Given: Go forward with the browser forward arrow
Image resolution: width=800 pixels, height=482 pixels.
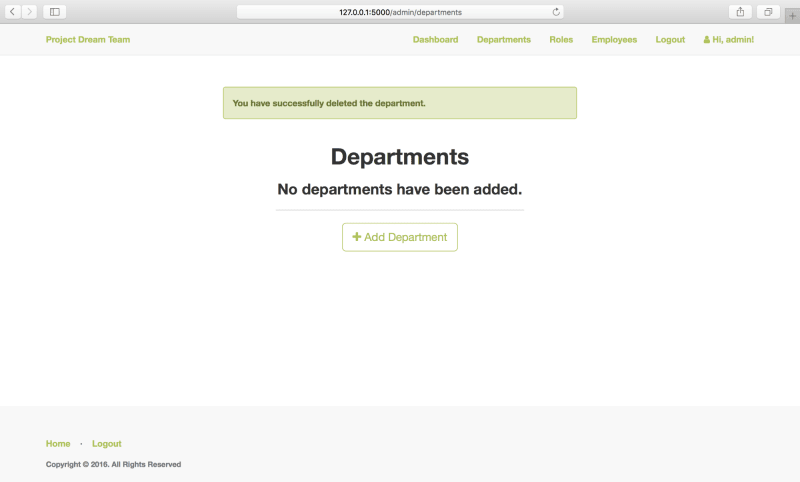Looking at the screenshot, I should click(x=29, y=12).
